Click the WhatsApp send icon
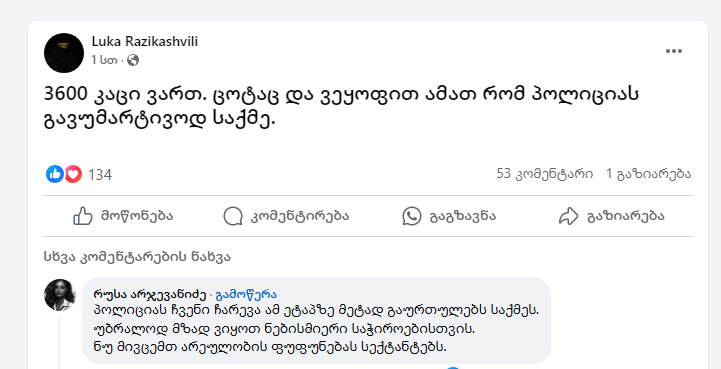This screenshot has height=369, width=721. coord(412,216)
